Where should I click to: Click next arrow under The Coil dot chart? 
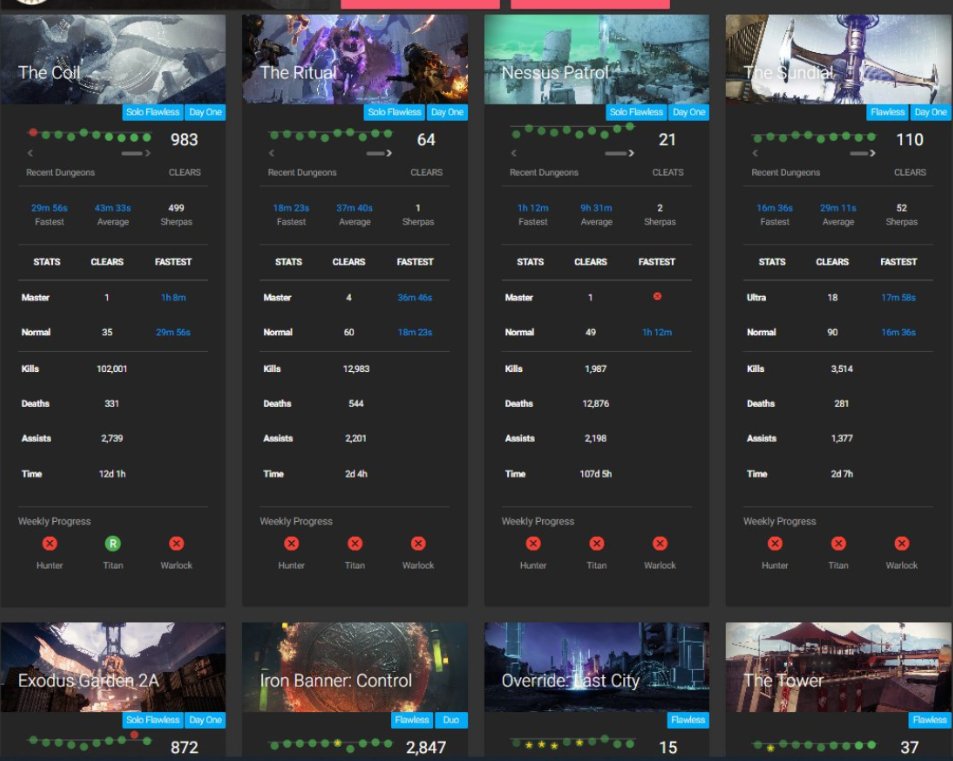pyautogui.click(x=148, y=153)
